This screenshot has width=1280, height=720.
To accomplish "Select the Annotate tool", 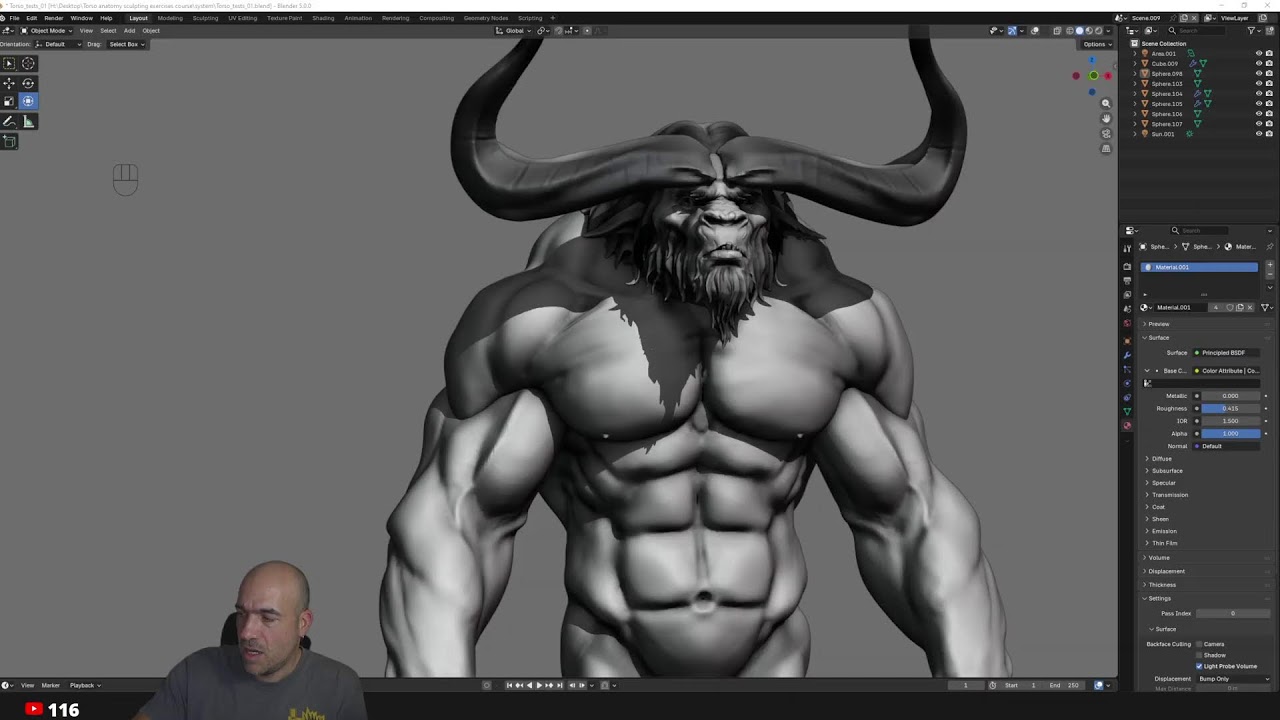I will pos(9,121).
